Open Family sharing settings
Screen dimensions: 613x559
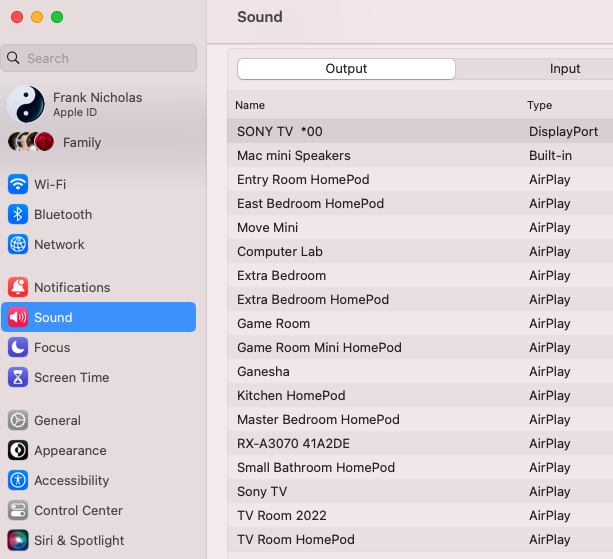[x=81, y=142]
